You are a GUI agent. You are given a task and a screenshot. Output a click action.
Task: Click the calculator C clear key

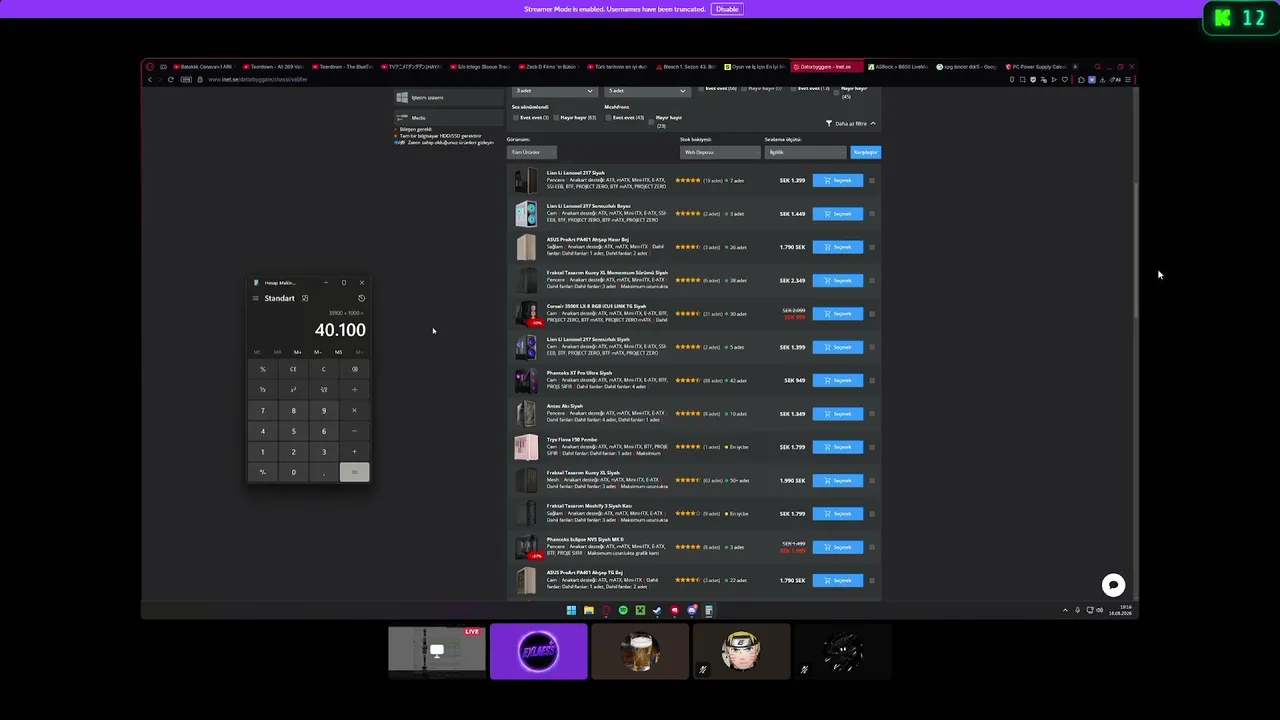tap(324, 369)
